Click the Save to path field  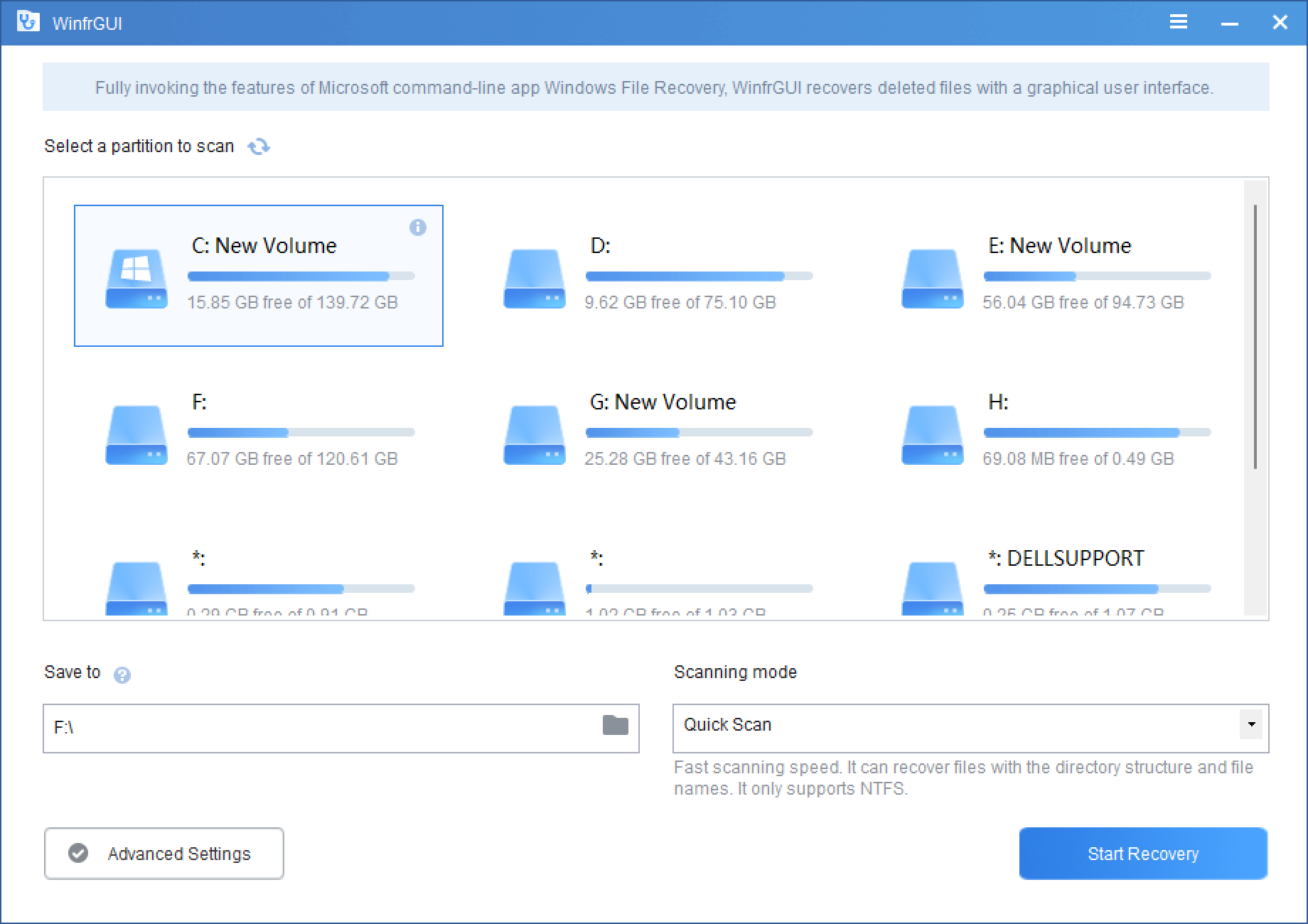pyautogui.click(x=341, y=728)
